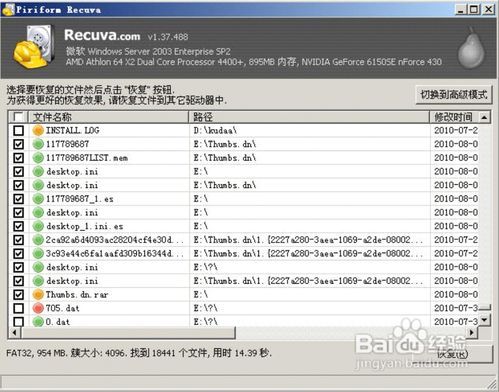Viewport: 499px width, 392px height.
Task: Check the 705.dat file checkbox
Action: click(19, 308)
